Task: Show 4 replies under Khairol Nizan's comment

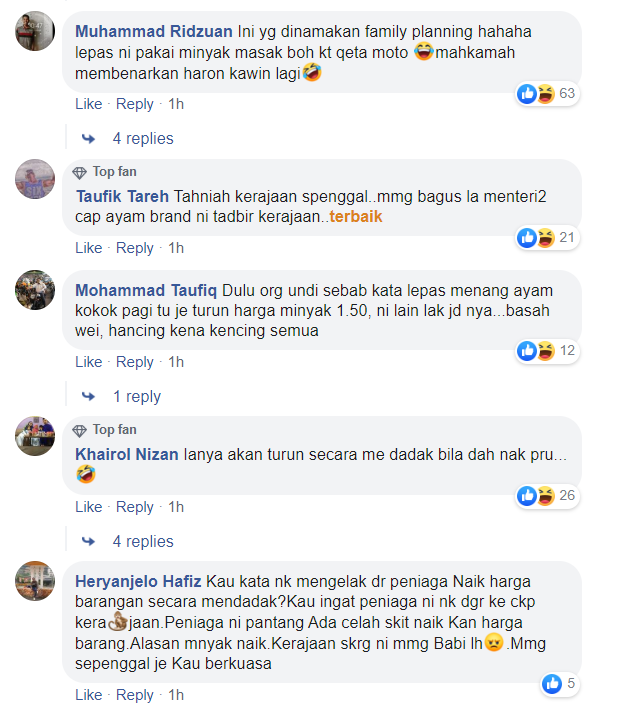Action: pos(143,541)
